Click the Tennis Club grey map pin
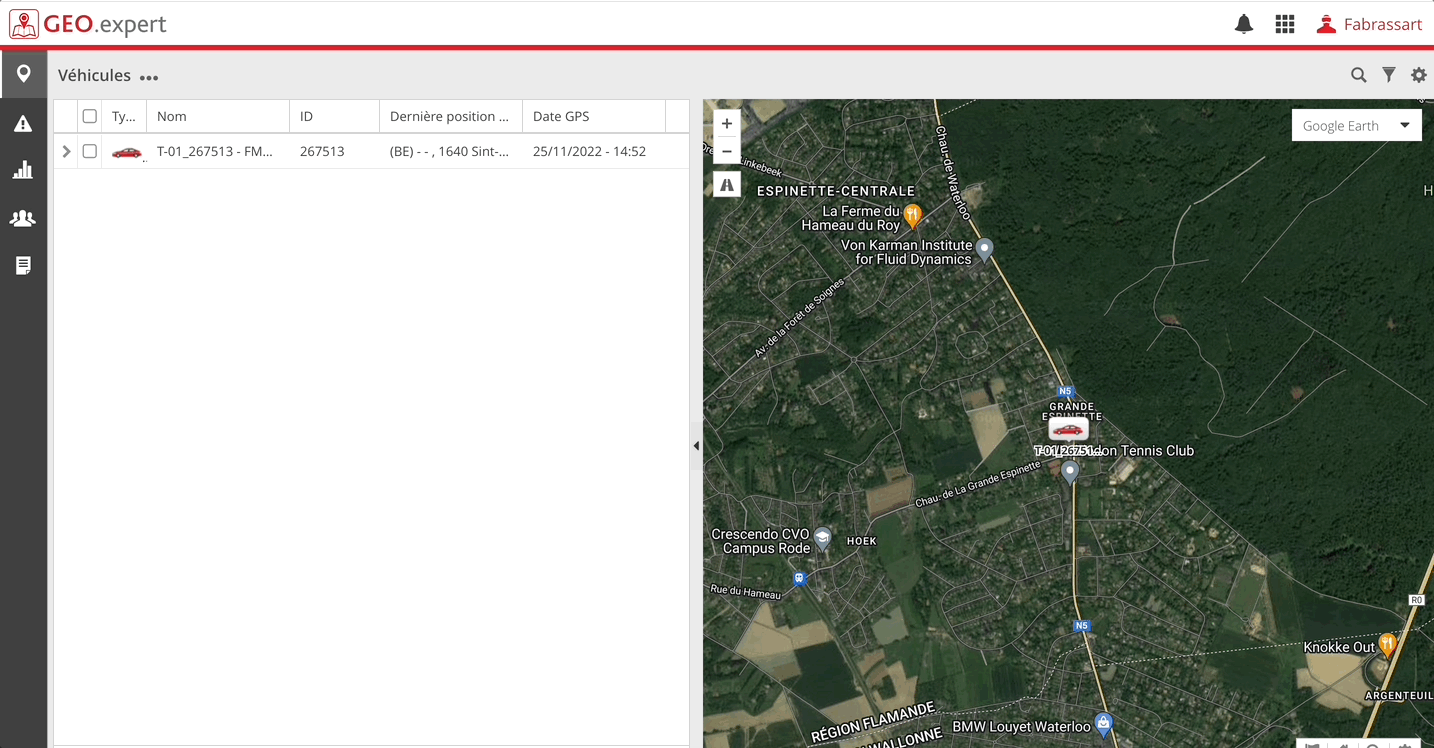 [x=1070, y=472]
